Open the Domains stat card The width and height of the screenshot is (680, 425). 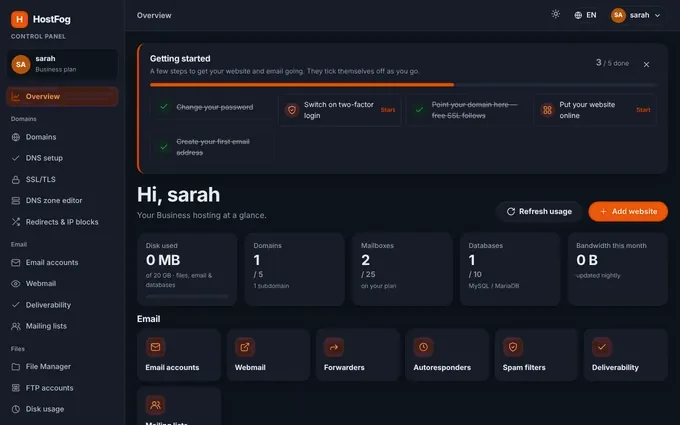pyautogui.click(x=294, y=269)
